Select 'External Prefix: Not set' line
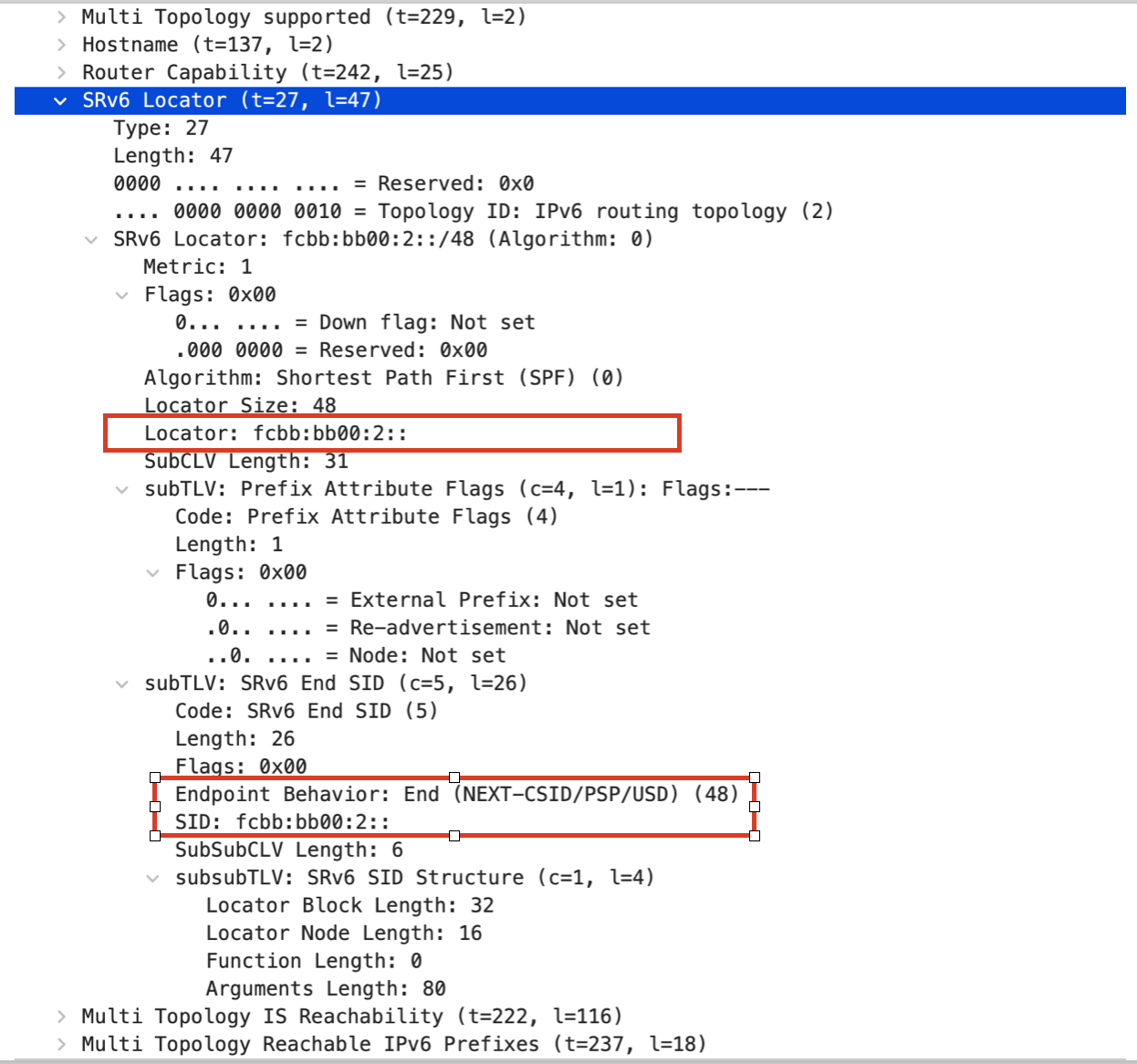The image size is (1137, 1064). pyautogui.click(x=422, y=600)
